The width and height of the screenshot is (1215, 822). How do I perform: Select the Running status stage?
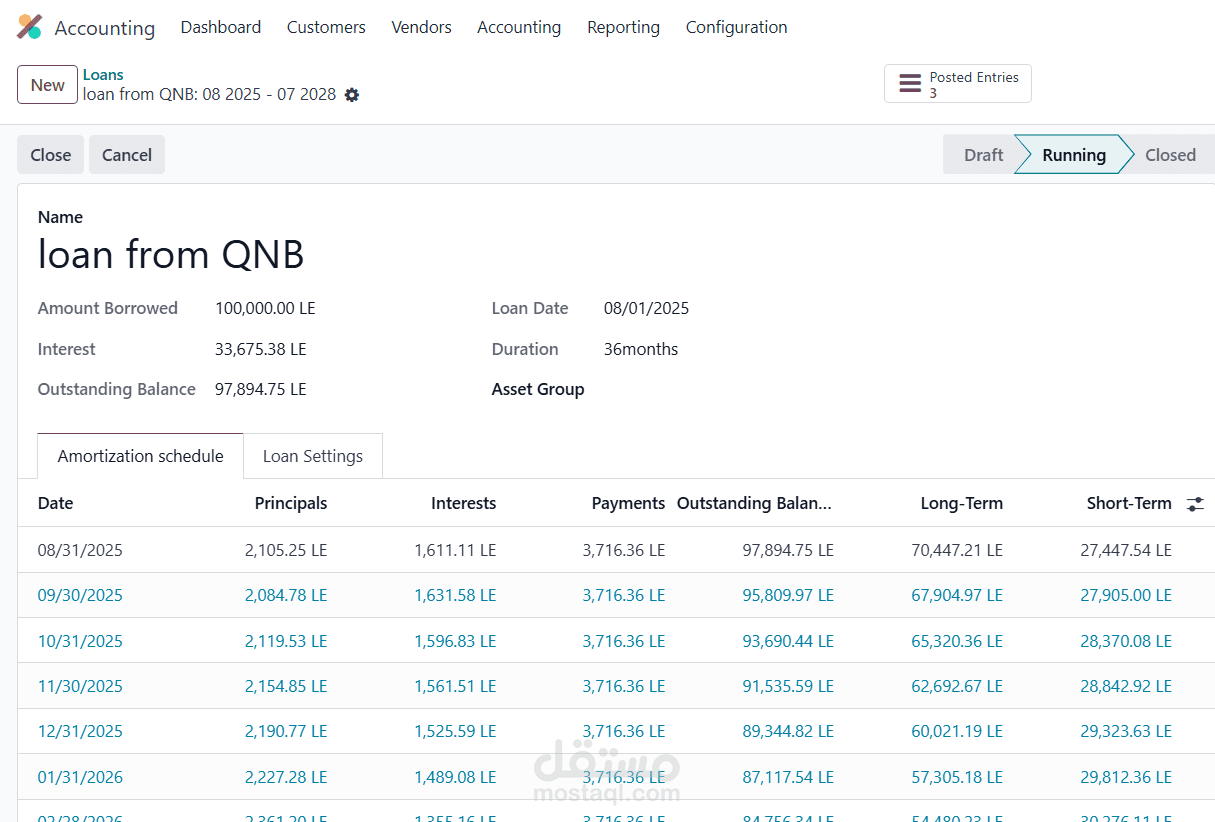point(1074,155)
